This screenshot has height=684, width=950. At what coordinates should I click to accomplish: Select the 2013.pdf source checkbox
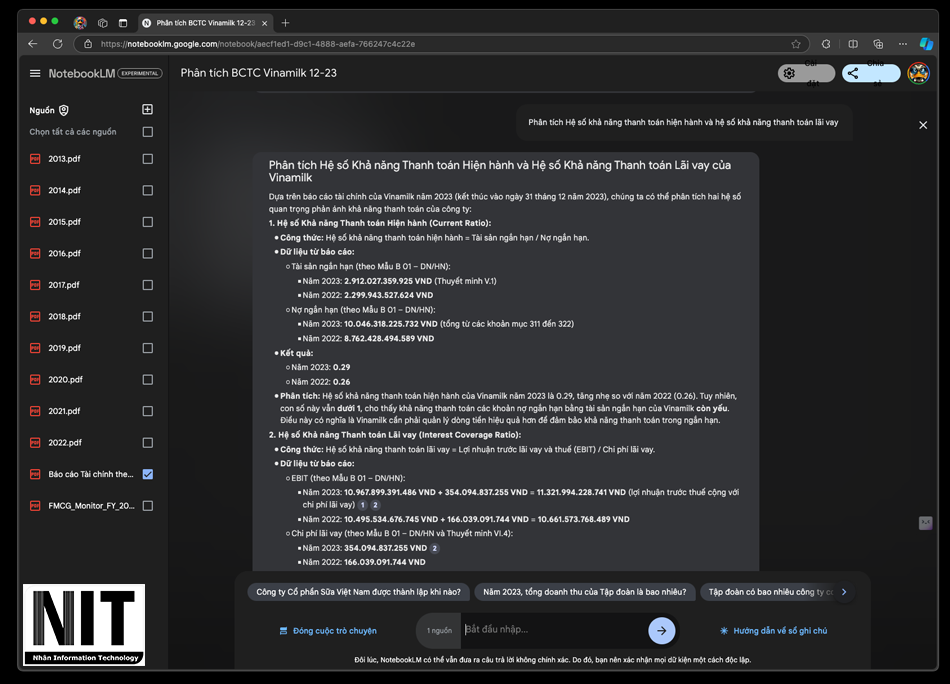click(147, 159)
